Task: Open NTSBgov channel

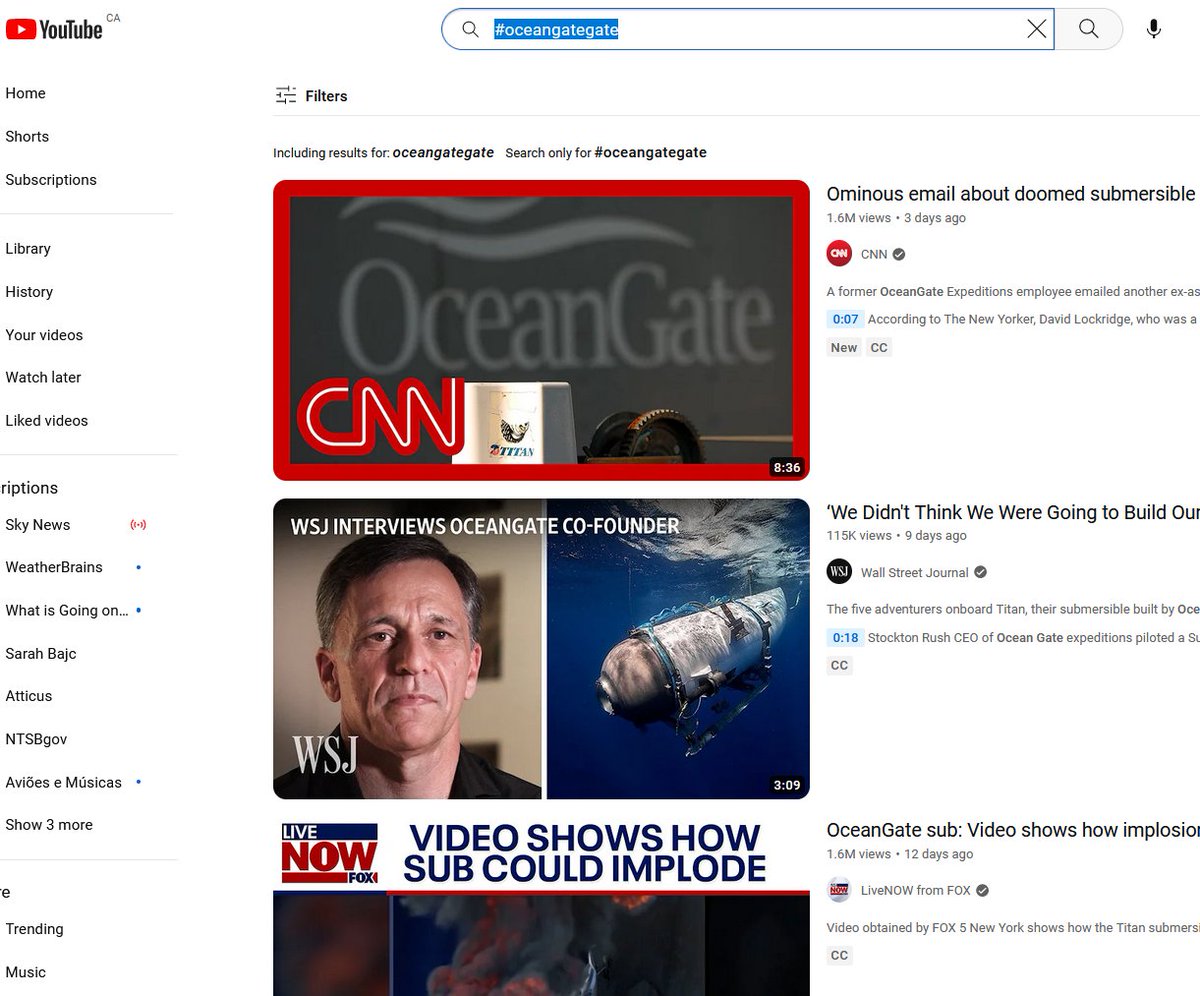Action: pos(36,739)
